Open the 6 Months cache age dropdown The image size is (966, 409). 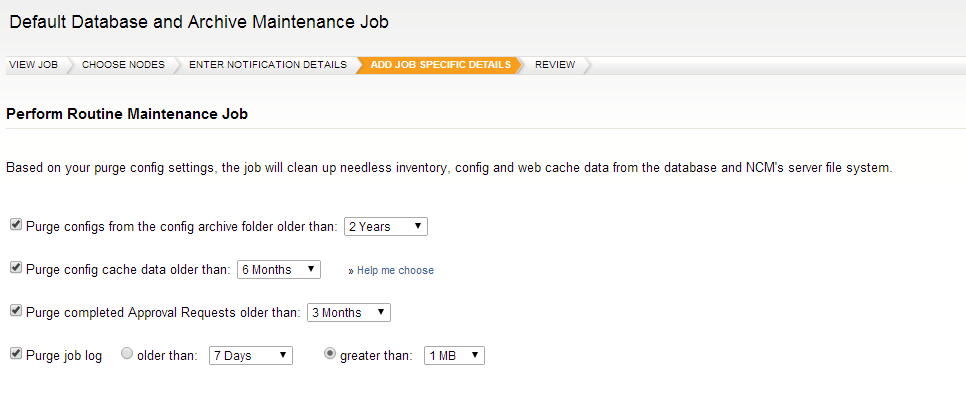pos(278,270)
